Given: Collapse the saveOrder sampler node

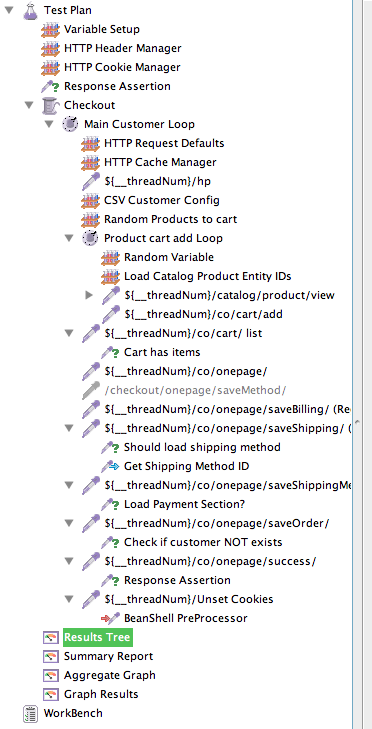Looking at the screenshot, I should (69, 524).
